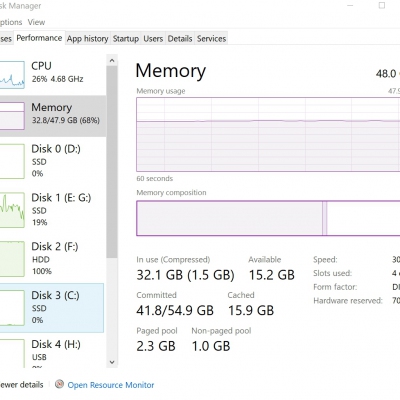
Task: Select the Memory performance entry
Action: tap(53, 116)
